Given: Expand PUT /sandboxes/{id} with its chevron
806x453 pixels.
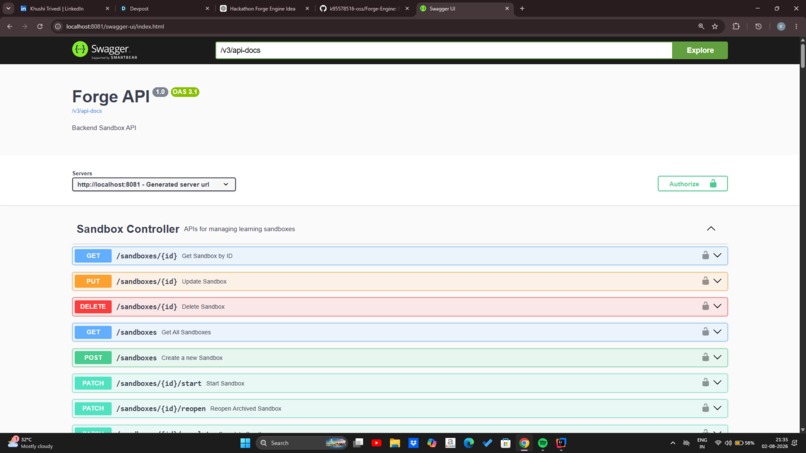Looking at the screenshot, I should [718, 281].
